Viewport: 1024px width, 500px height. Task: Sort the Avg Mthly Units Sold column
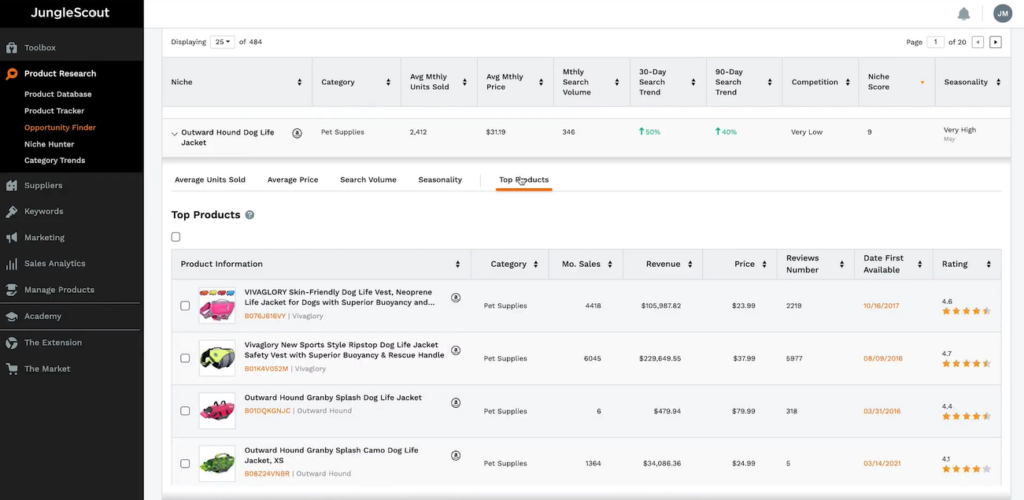pos(464,82)
